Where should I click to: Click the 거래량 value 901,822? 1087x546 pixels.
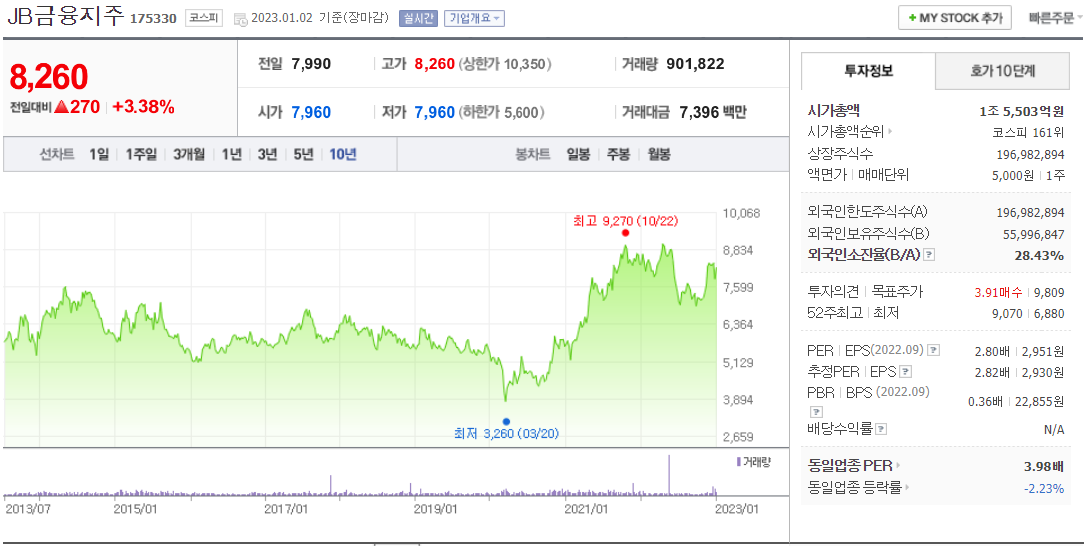695,64
